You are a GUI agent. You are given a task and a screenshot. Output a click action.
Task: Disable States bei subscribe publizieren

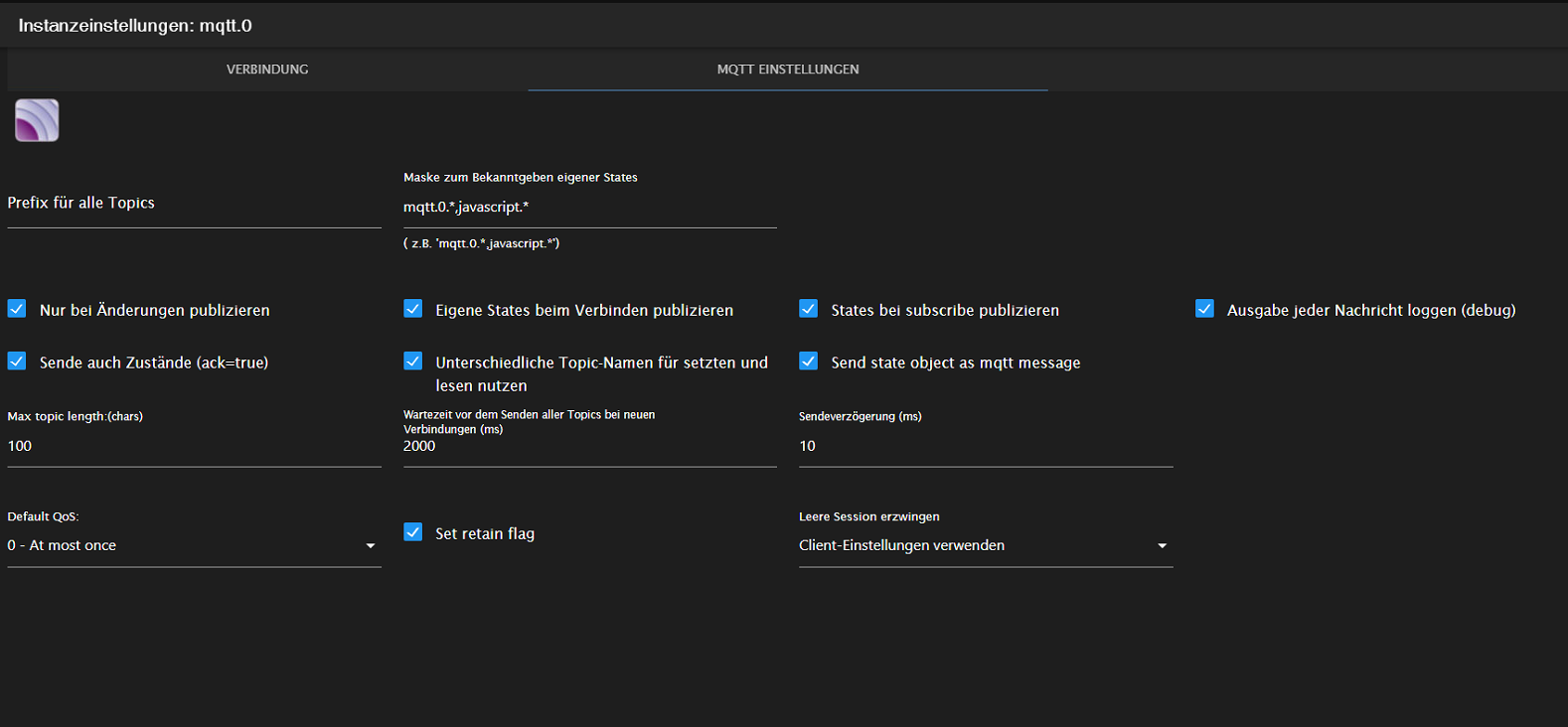click(x=809, y=309)
